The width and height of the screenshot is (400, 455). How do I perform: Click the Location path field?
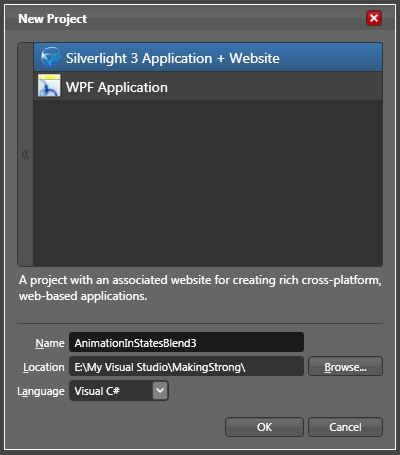click(x=186, y=366)
